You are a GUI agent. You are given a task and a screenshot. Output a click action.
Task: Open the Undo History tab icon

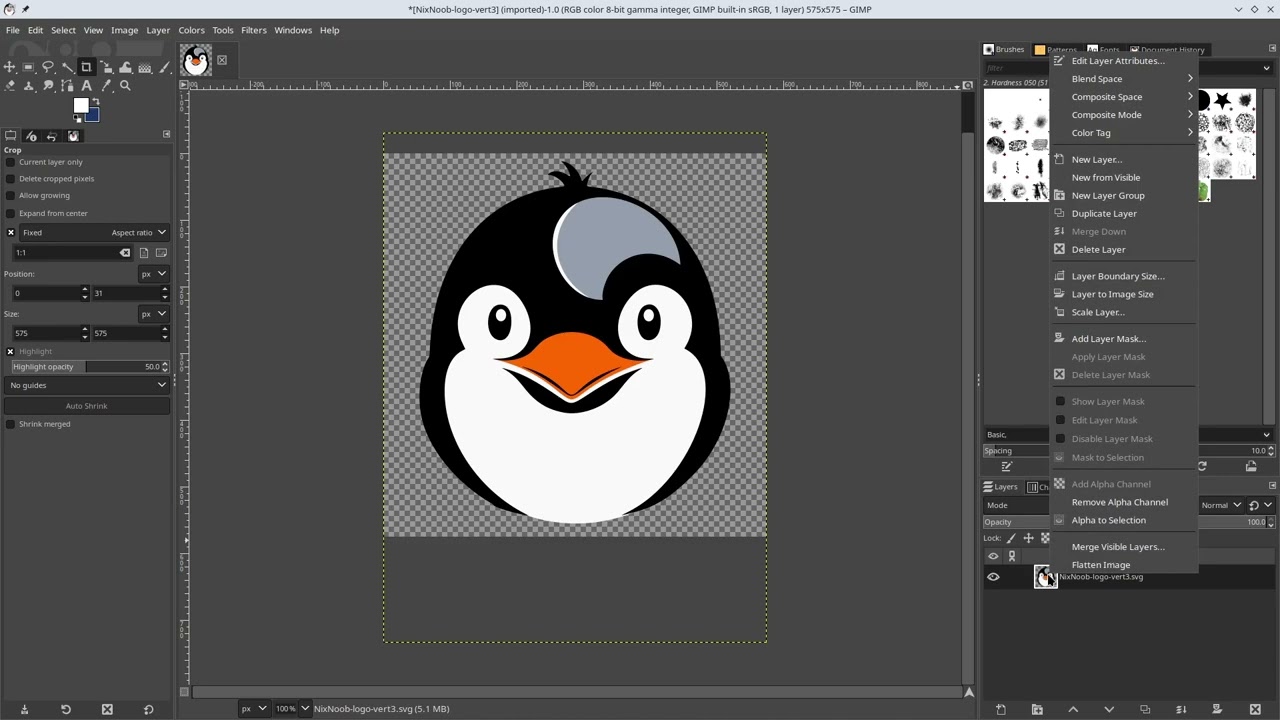52,136
